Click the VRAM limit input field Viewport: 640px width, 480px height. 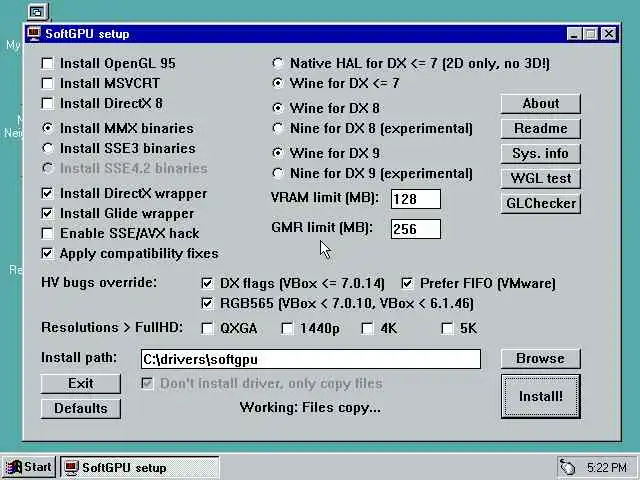416,199
